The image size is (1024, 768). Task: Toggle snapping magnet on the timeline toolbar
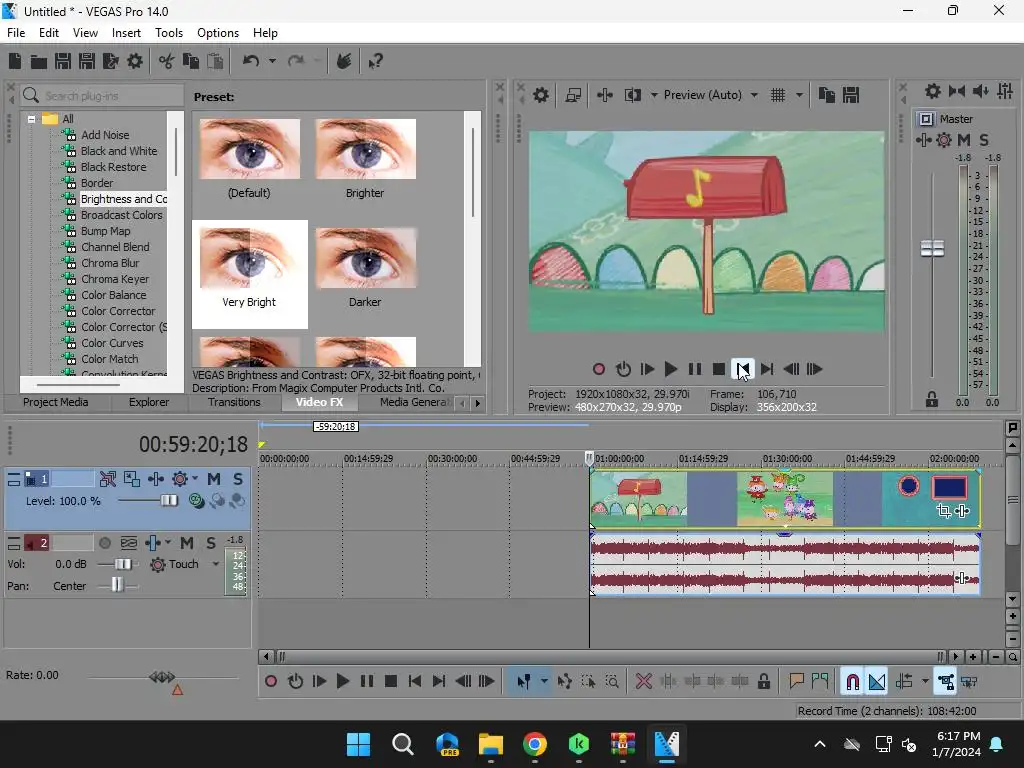pyautogui.click(x=852, y=682)
